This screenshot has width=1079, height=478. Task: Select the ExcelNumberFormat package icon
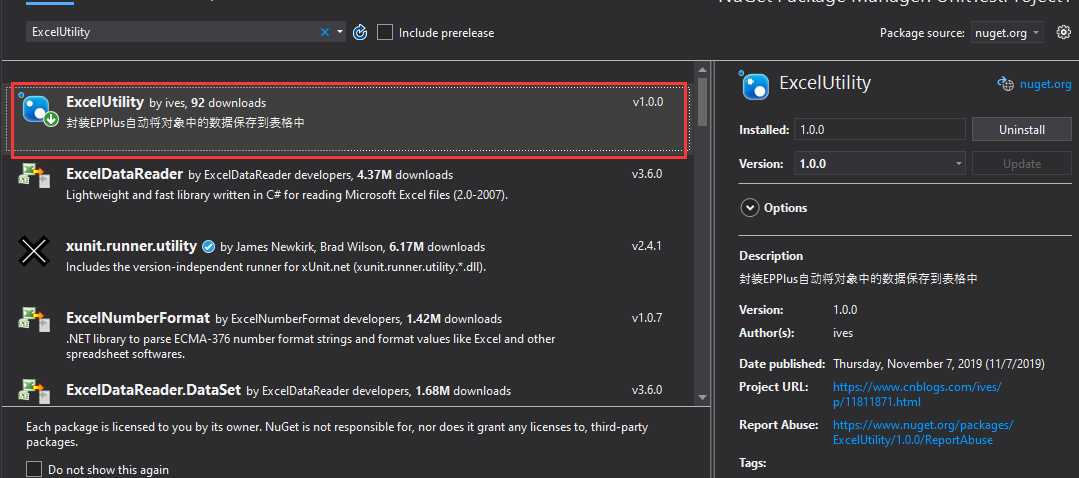tap(34, 320)
